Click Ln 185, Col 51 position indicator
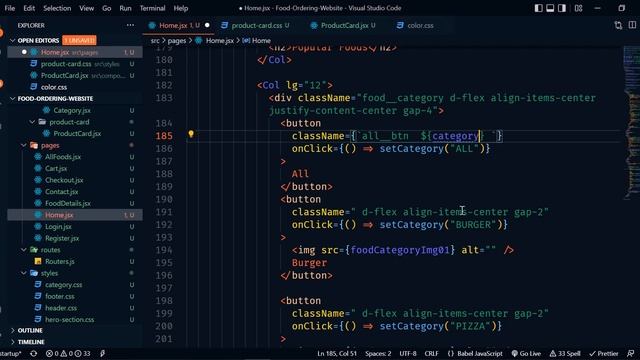This screenshot has height=360, width=640. tap(337, 353)
